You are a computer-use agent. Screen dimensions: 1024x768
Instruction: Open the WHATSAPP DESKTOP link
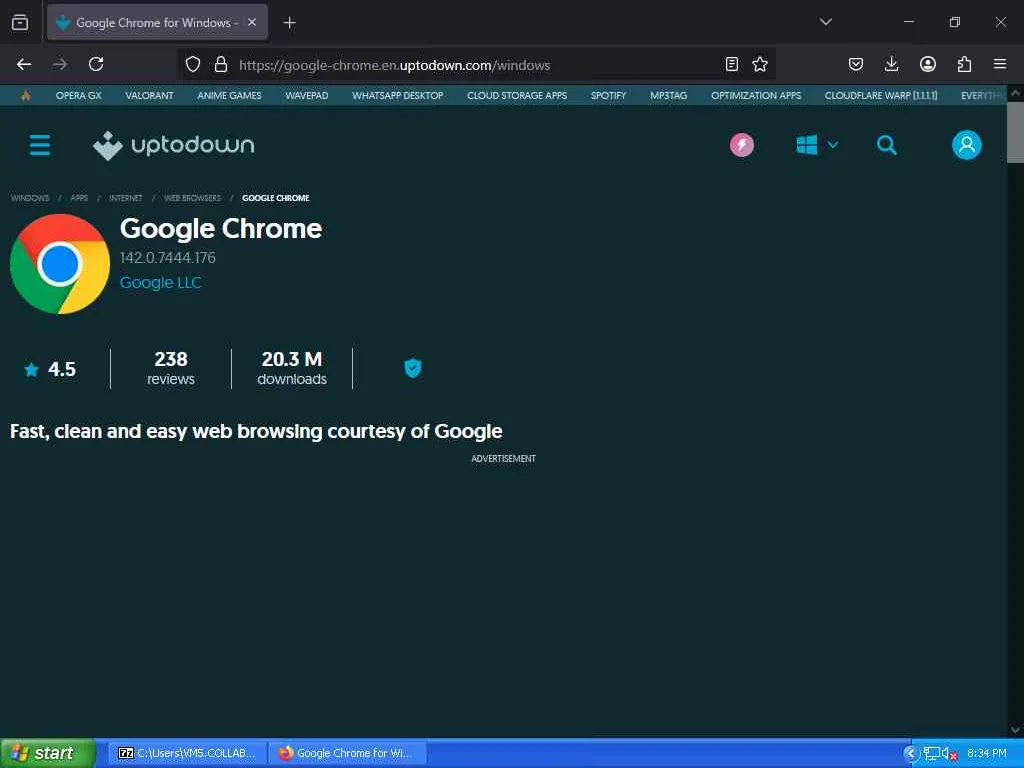click(x=398, y=95)
